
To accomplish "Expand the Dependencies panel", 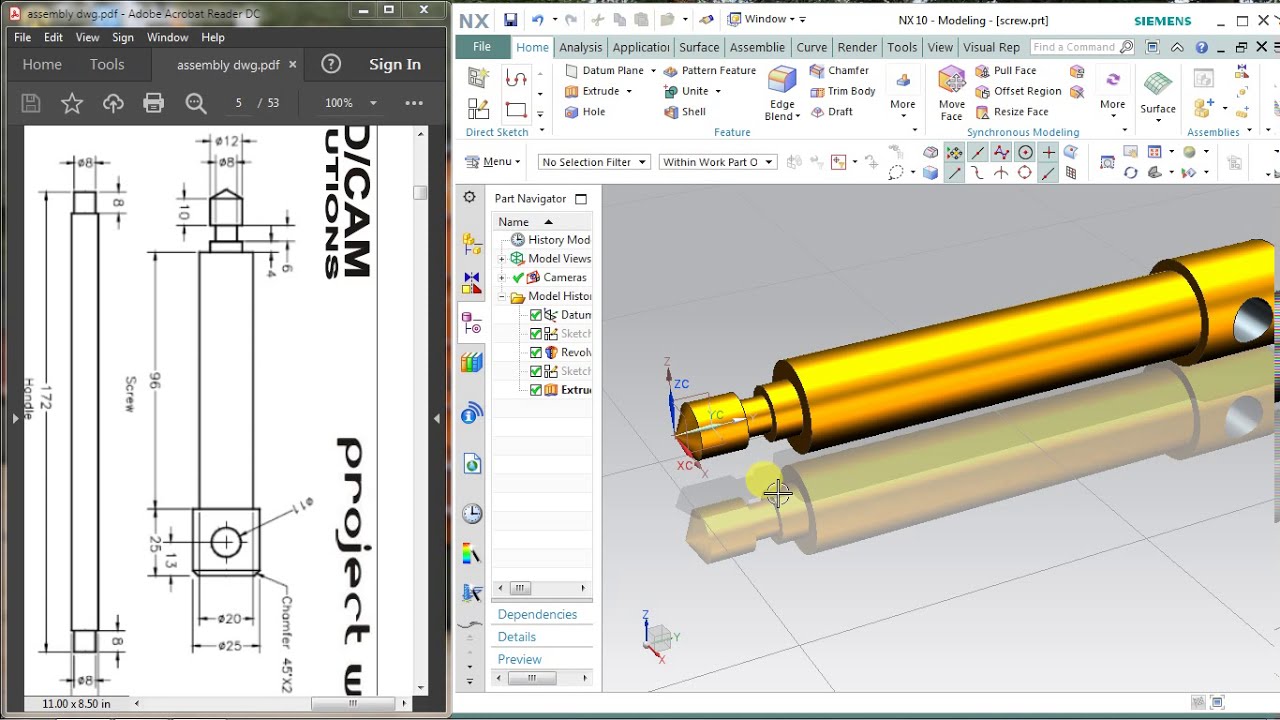I will click(537, 614).
